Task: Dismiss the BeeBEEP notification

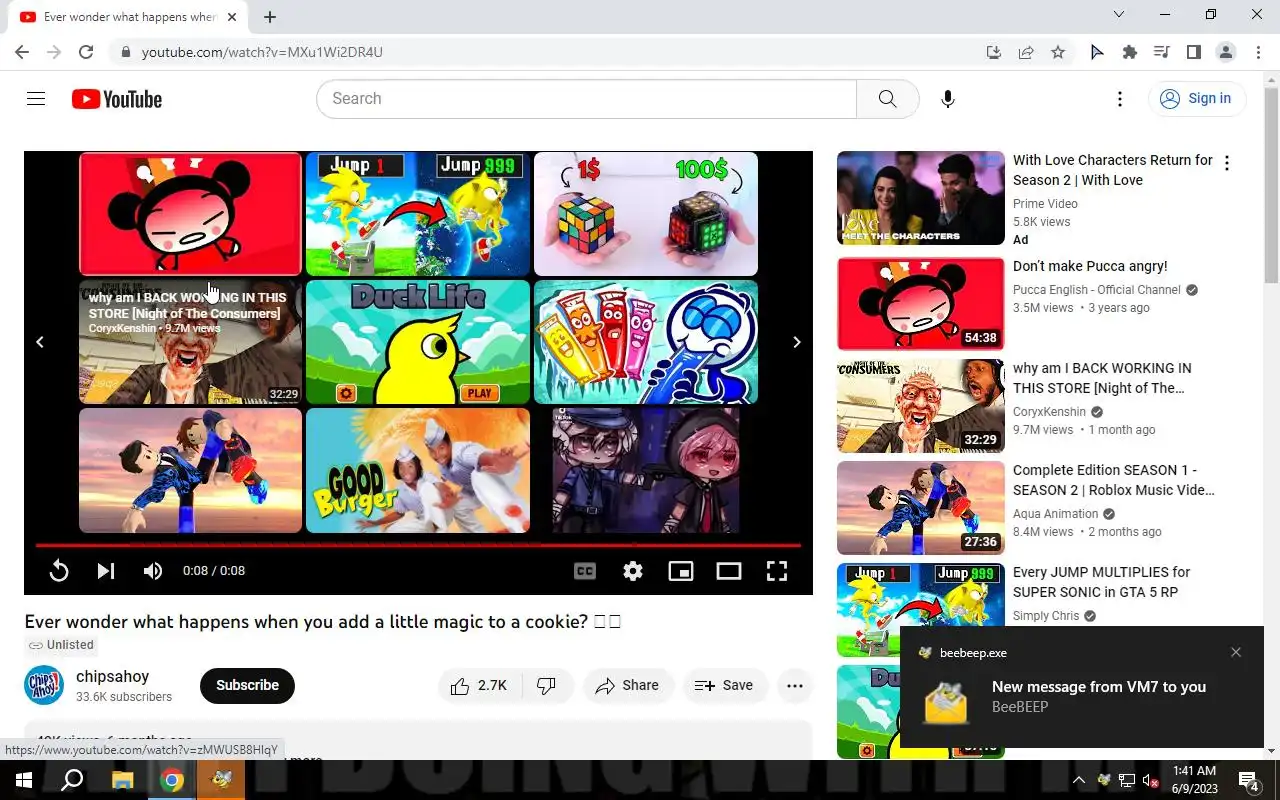Action: click(x=1236, y=652)
